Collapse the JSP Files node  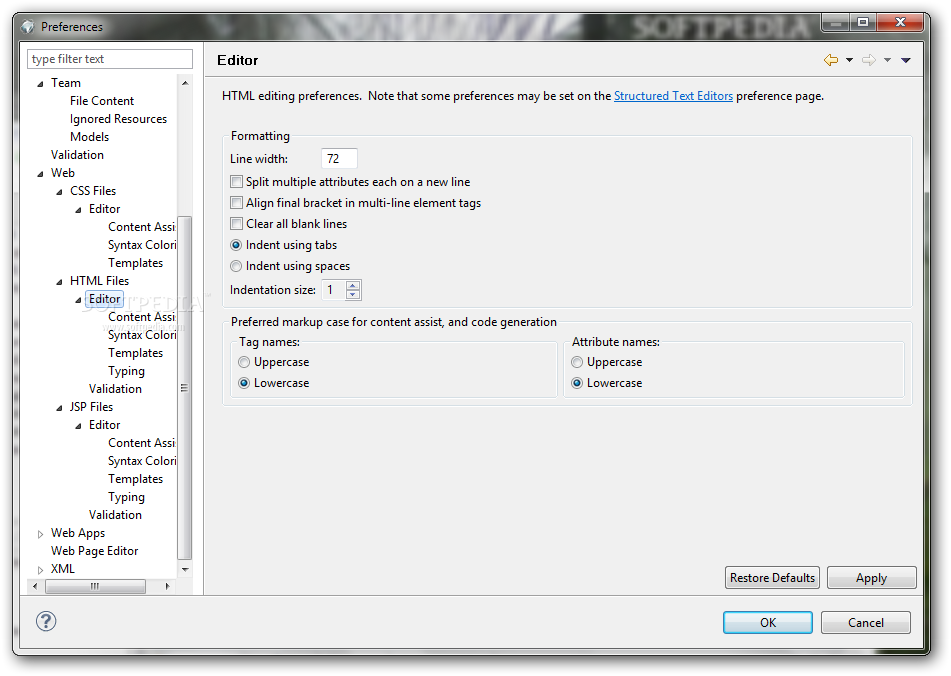59,408
